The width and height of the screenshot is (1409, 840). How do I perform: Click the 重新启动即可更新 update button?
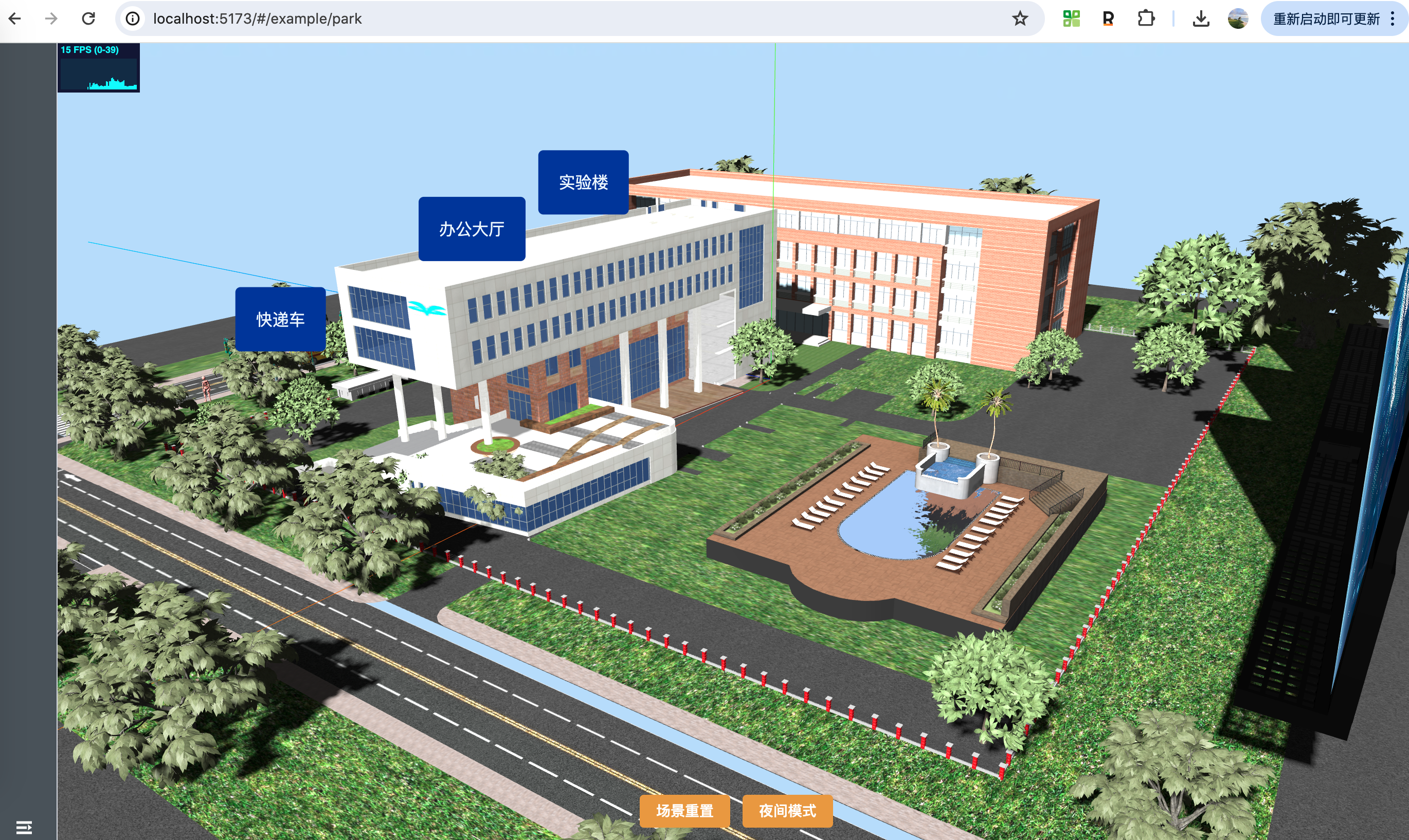[x=1326, y=19]
